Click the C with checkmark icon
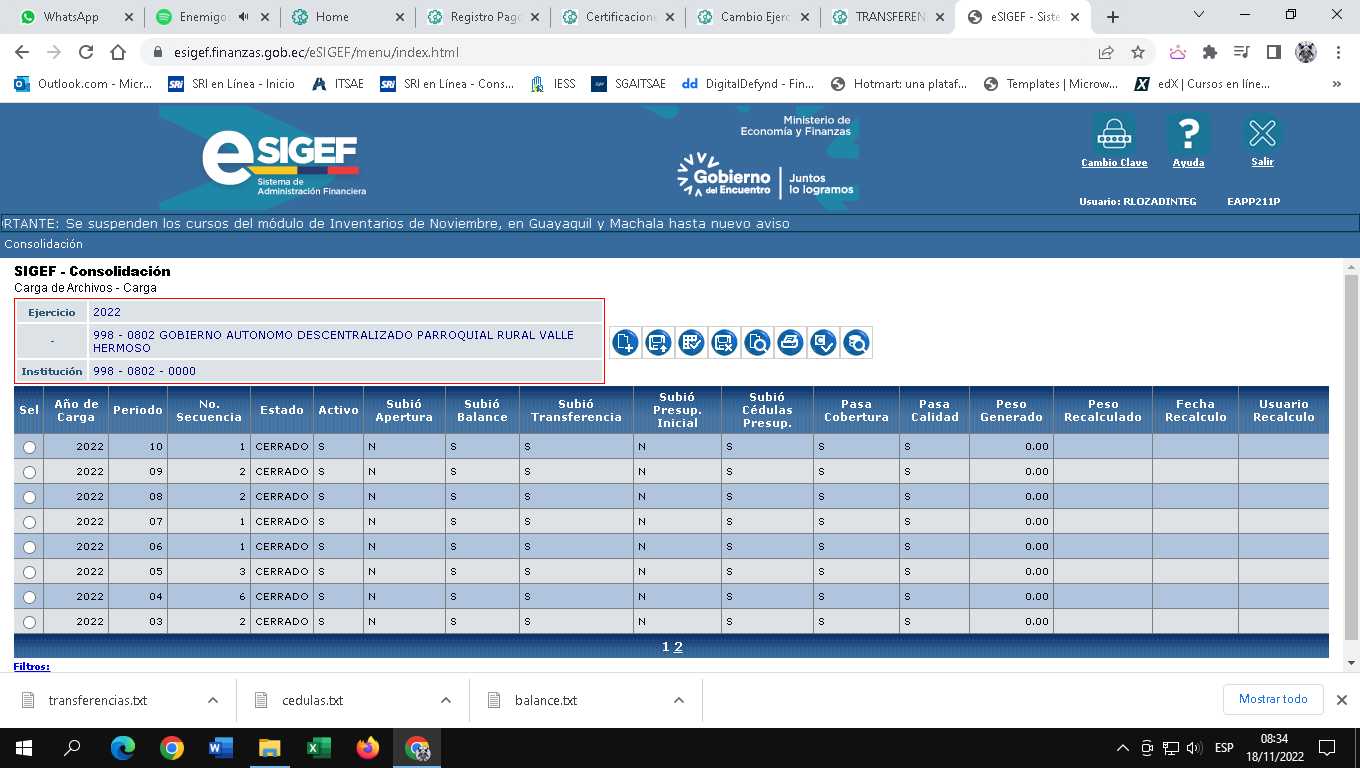Viewport: 1360px width, 768px height. point(823,343)
